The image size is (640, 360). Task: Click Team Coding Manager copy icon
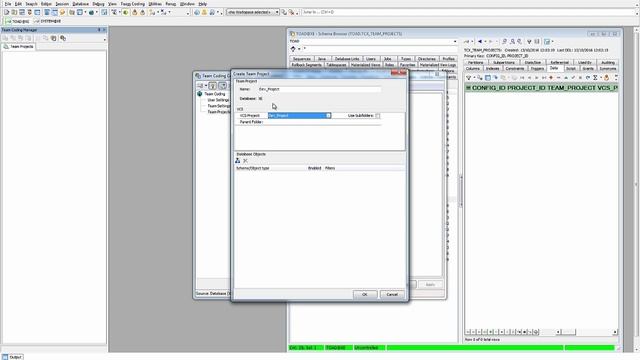[x=53, y=38]
